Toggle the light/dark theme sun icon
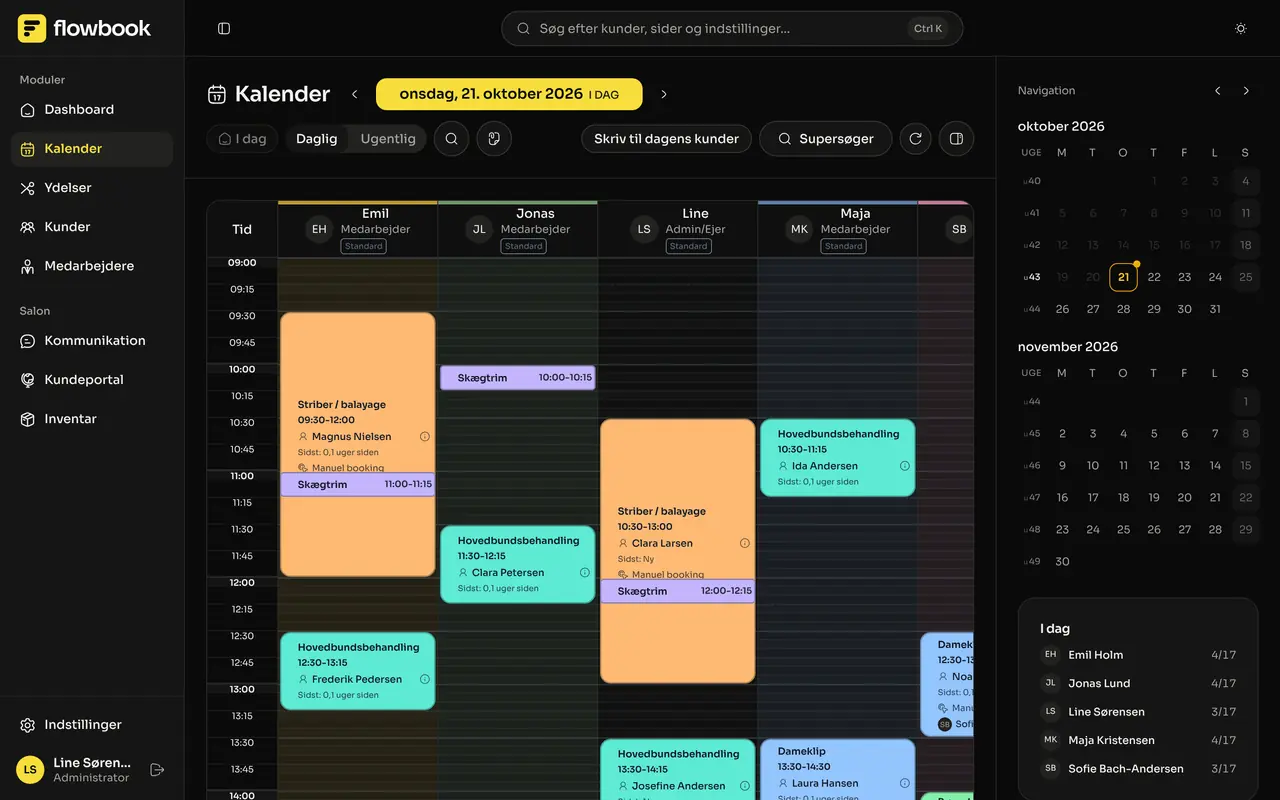 1241,28
